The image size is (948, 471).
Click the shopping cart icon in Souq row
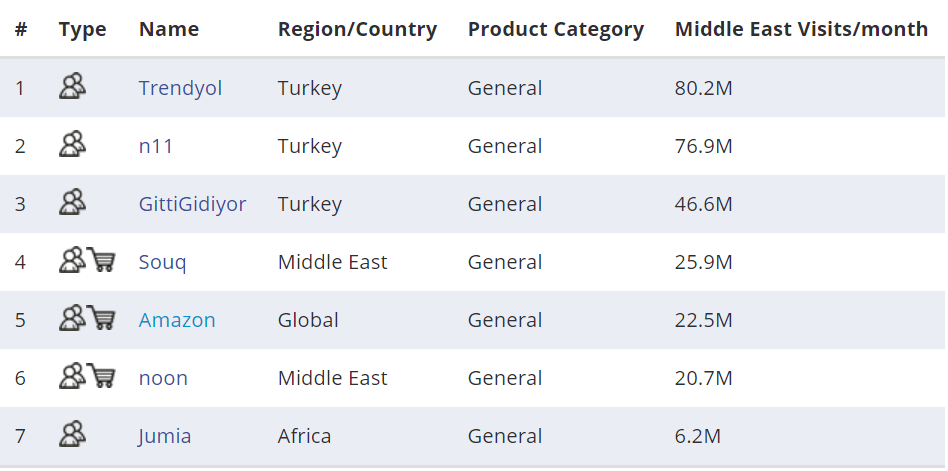(101, 261)
